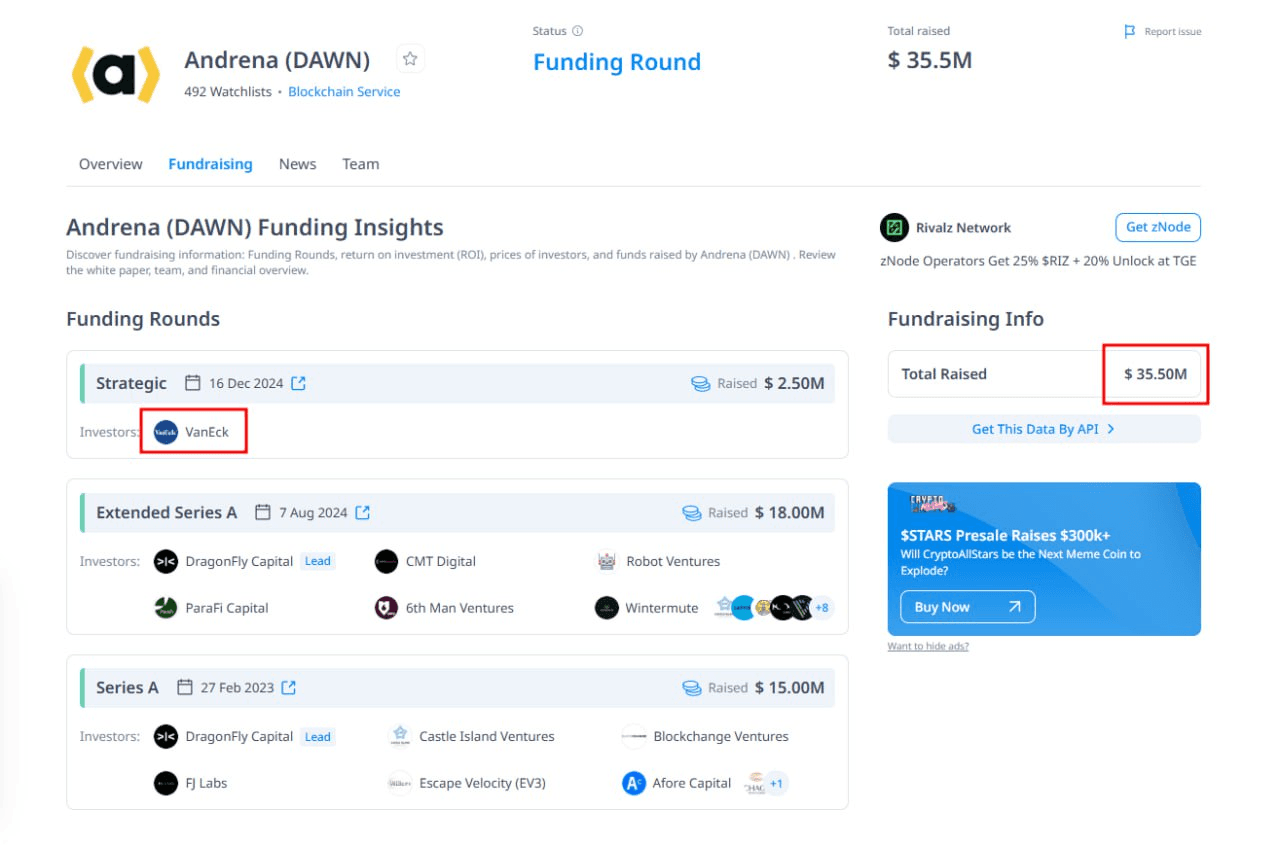Click the Andrena project logo

tap(116, 74)
